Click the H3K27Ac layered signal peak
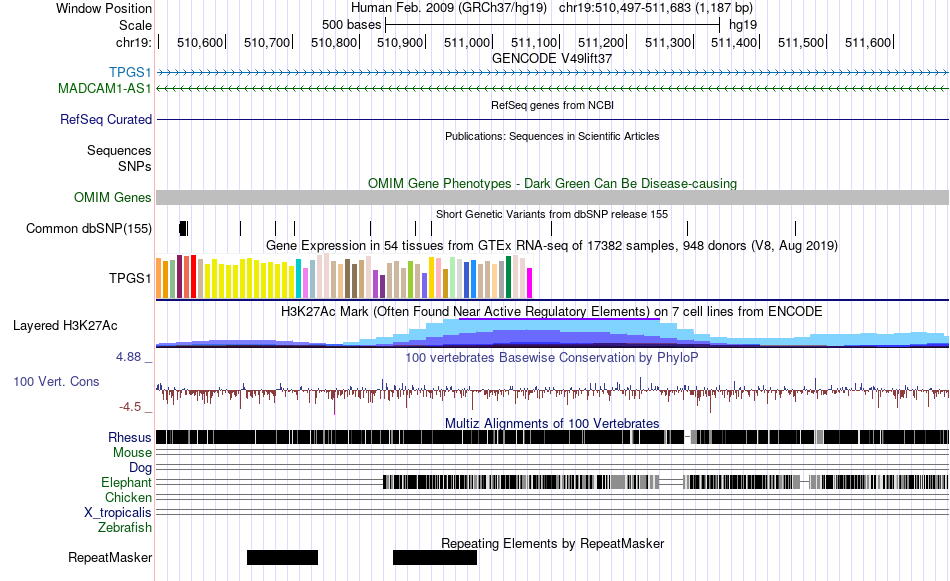This screenshot has height=581, width=950. point(552,333)
